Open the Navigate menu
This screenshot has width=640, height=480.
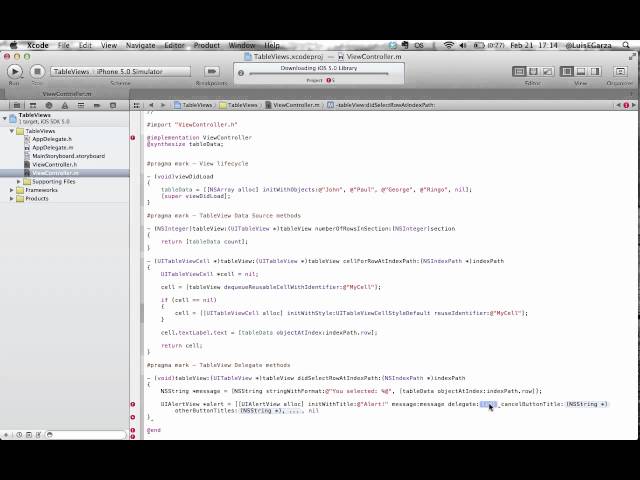[140, 45]
